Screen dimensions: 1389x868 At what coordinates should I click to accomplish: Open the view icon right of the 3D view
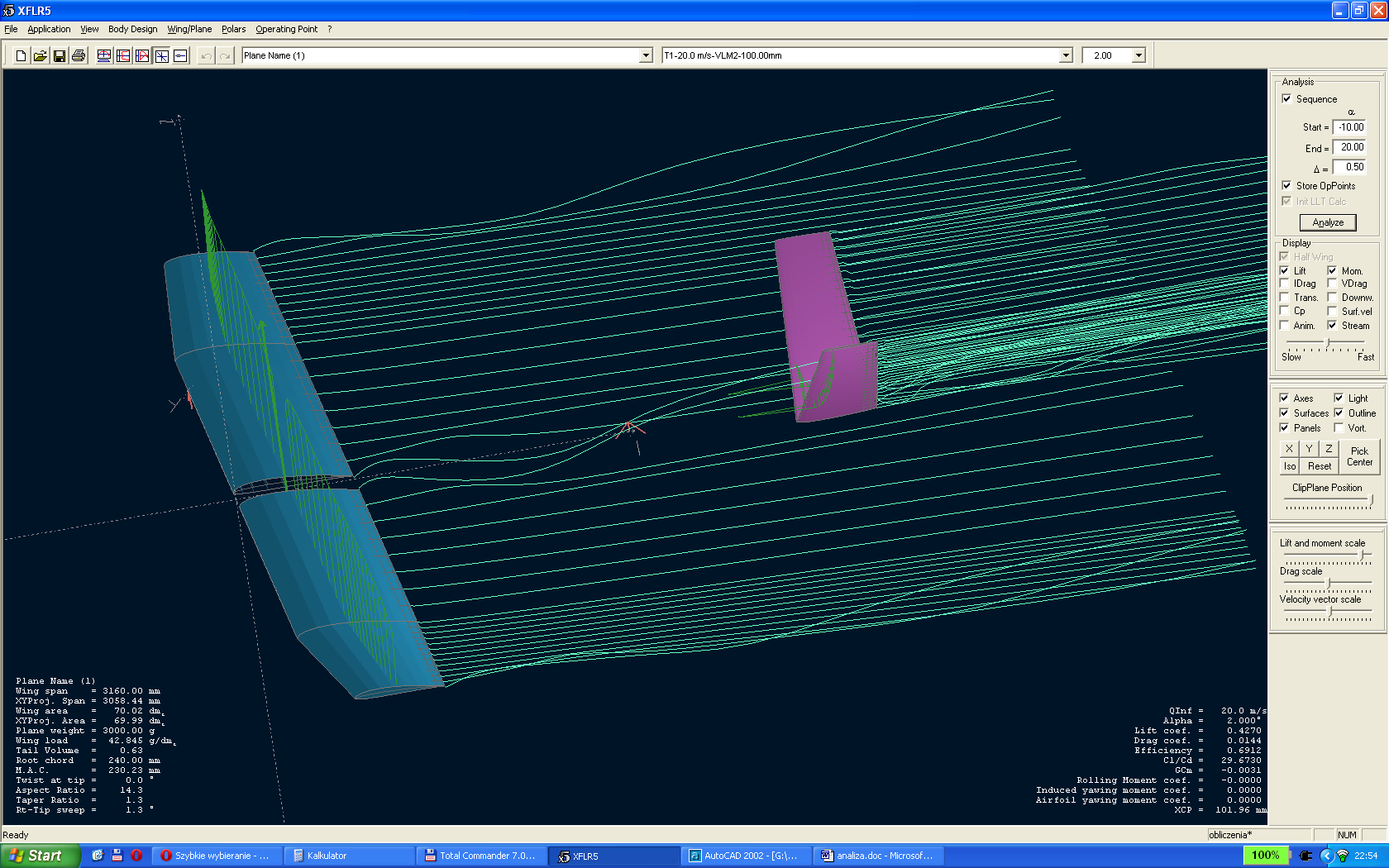tap(180, 55)
